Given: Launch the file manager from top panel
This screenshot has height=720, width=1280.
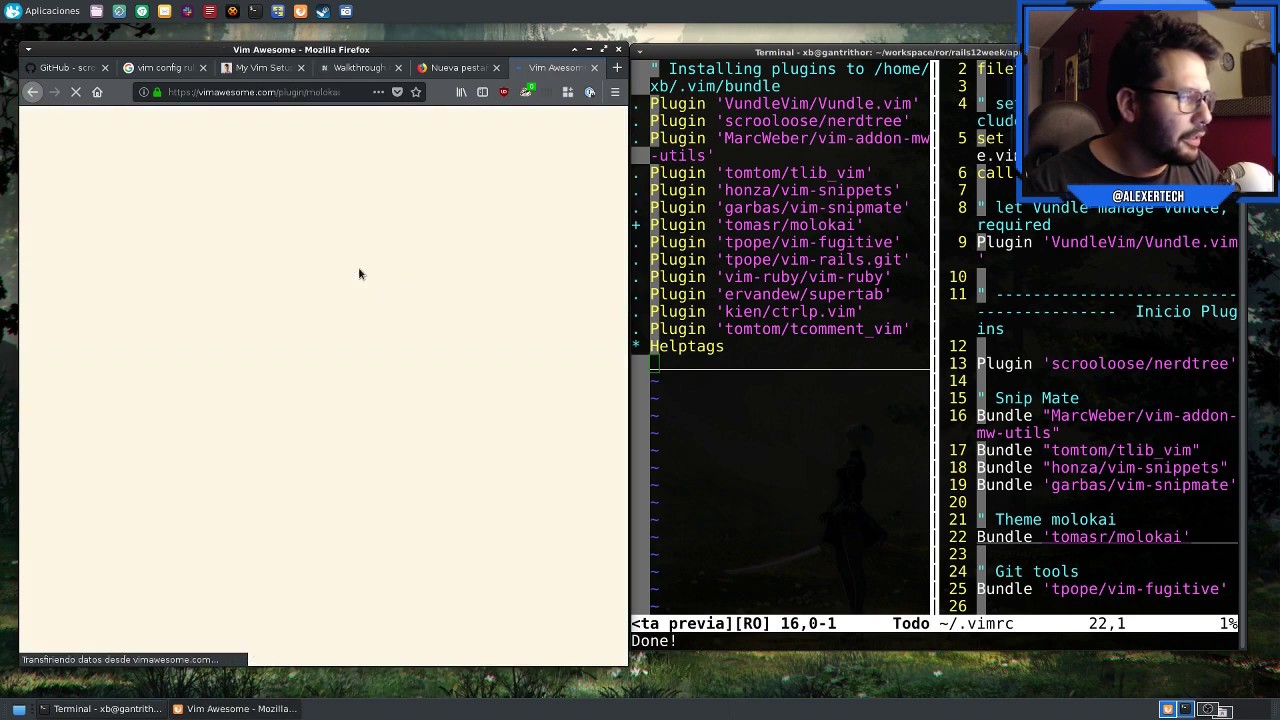Looking at the screenshot, I should (96, 11).
